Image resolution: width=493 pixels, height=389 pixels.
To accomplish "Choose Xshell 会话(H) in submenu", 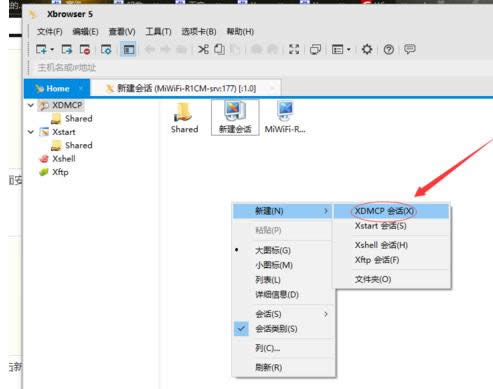I will coord(392,245).
